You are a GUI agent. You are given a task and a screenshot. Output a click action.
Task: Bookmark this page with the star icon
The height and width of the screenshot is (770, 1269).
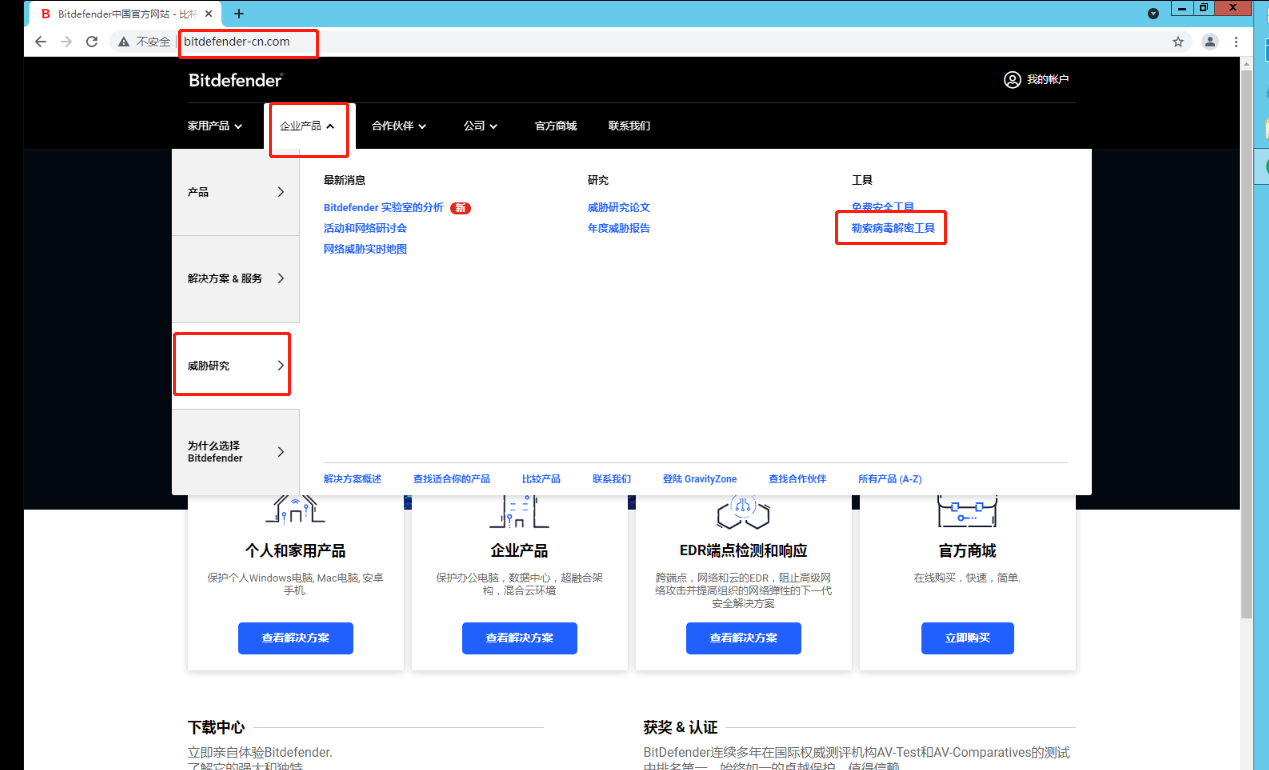[x=1178, y=42]
